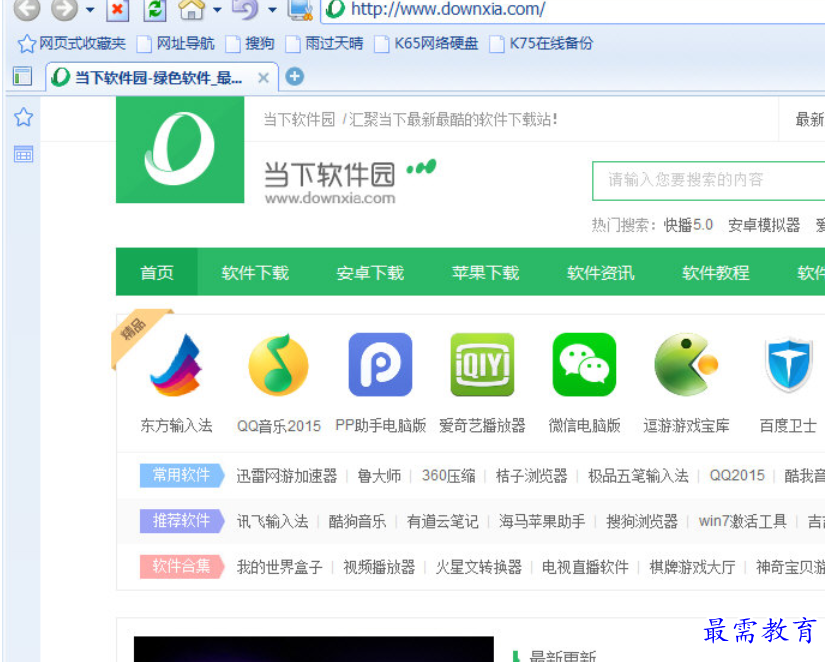
Task: Click the 常用软件 category label
Action: tap(182, 475)
